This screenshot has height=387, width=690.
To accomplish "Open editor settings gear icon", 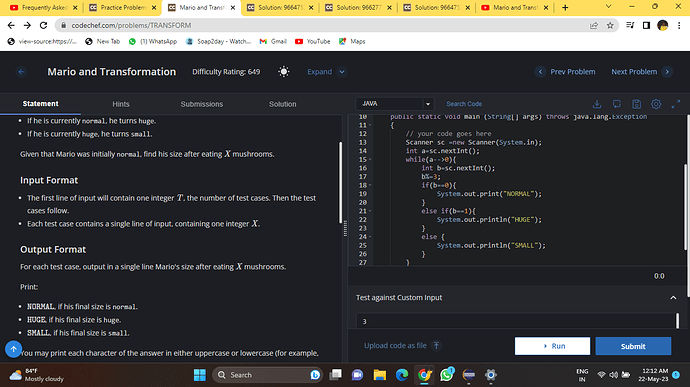I will (656, 104).
